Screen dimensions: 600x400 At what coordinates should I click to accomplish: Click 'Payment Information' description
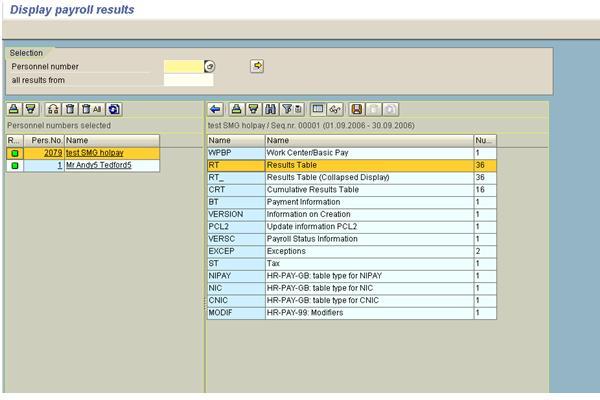coord(303,202)
